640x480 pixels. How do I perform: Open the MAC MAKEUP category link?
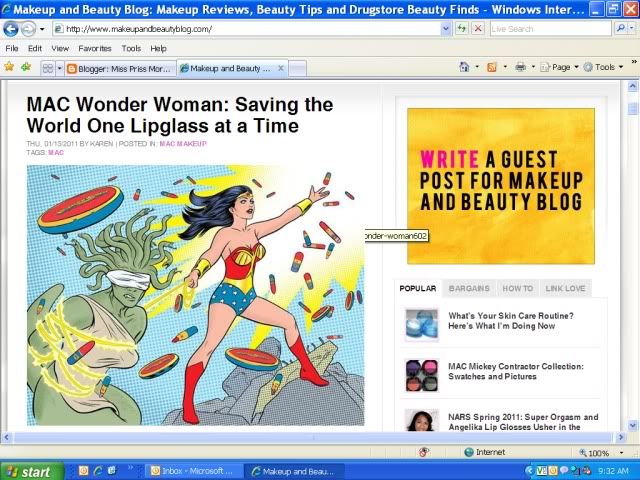(x=183, y=144)
